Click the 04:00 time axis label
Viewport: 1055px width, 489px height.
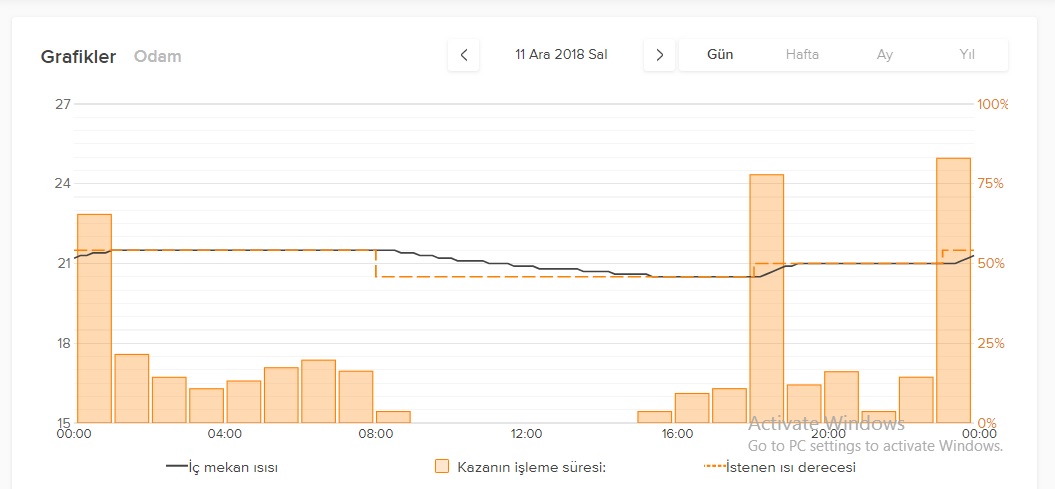pos(225,435)
